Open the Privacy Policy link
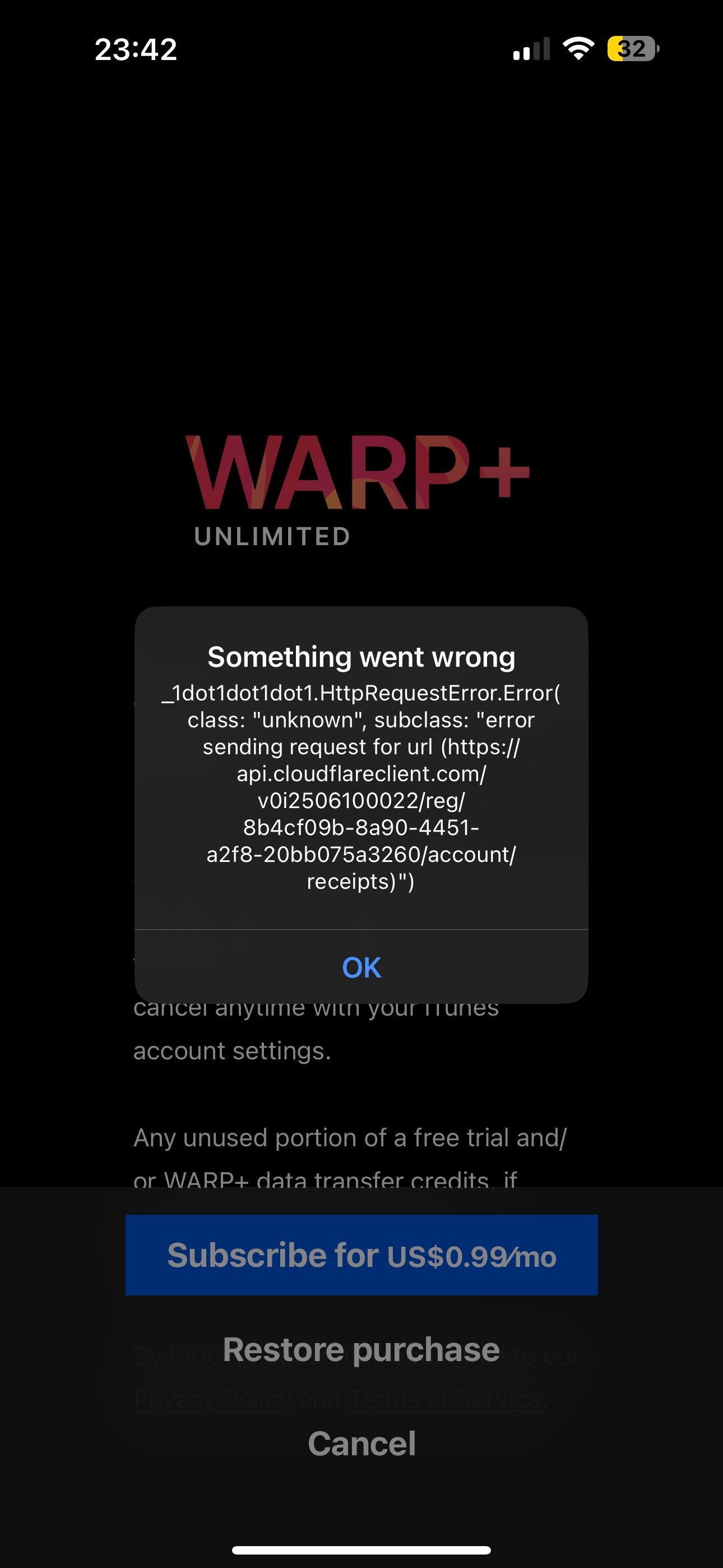723x1568 pixels. [x=213, y=1399]
